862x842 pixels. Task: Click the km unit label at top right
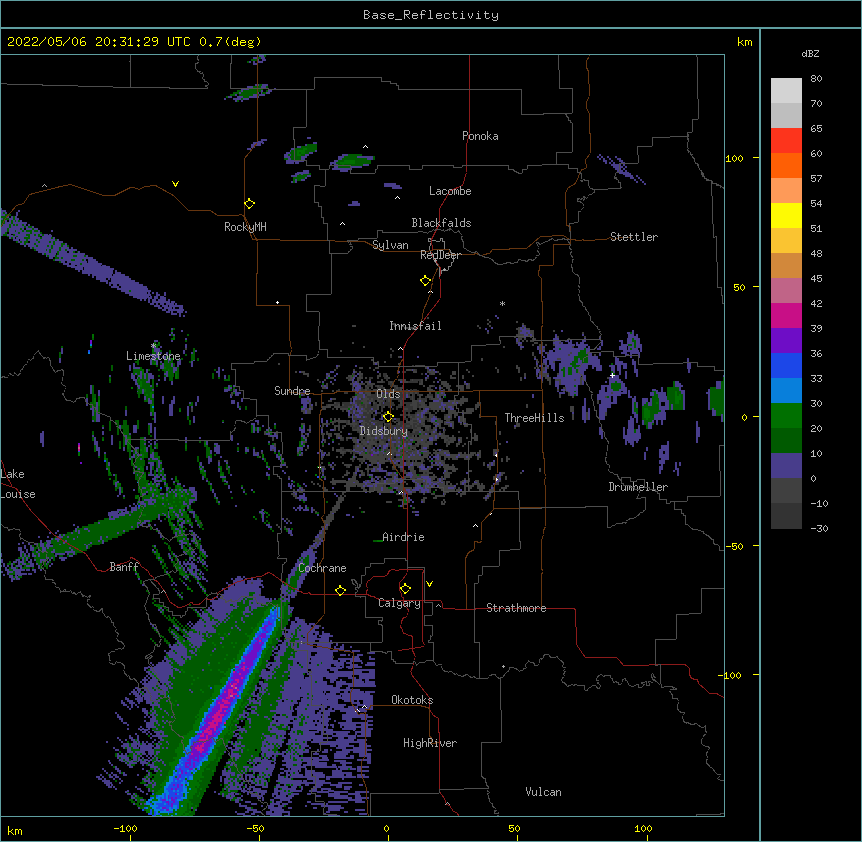745,42
